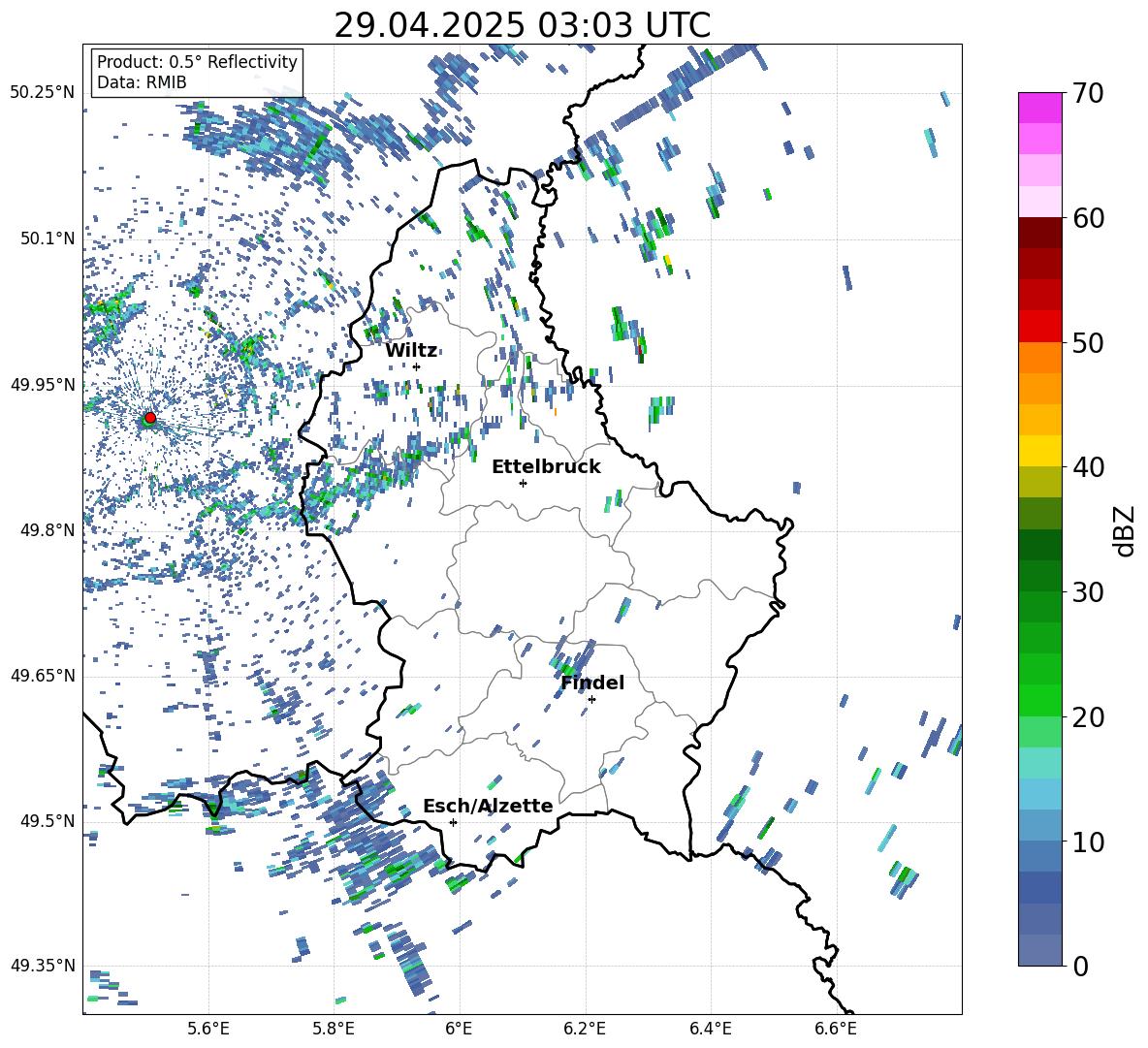
Task: Click the magenta top colorbar segment
Action: point(1039,108)
